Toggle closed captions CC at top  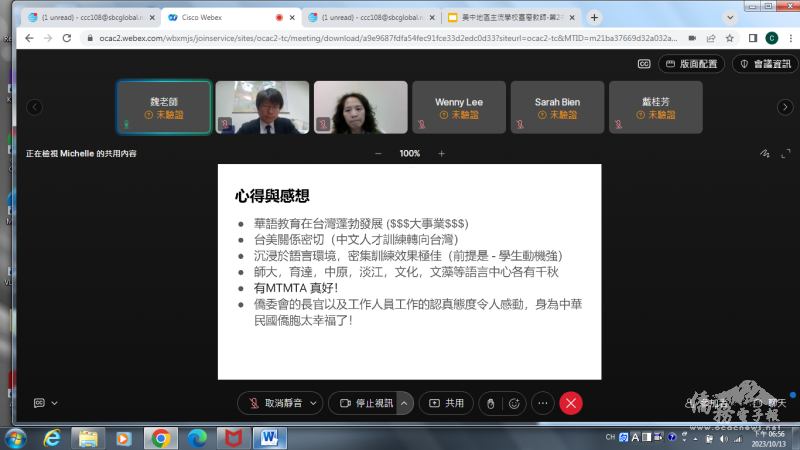[644, 64]
